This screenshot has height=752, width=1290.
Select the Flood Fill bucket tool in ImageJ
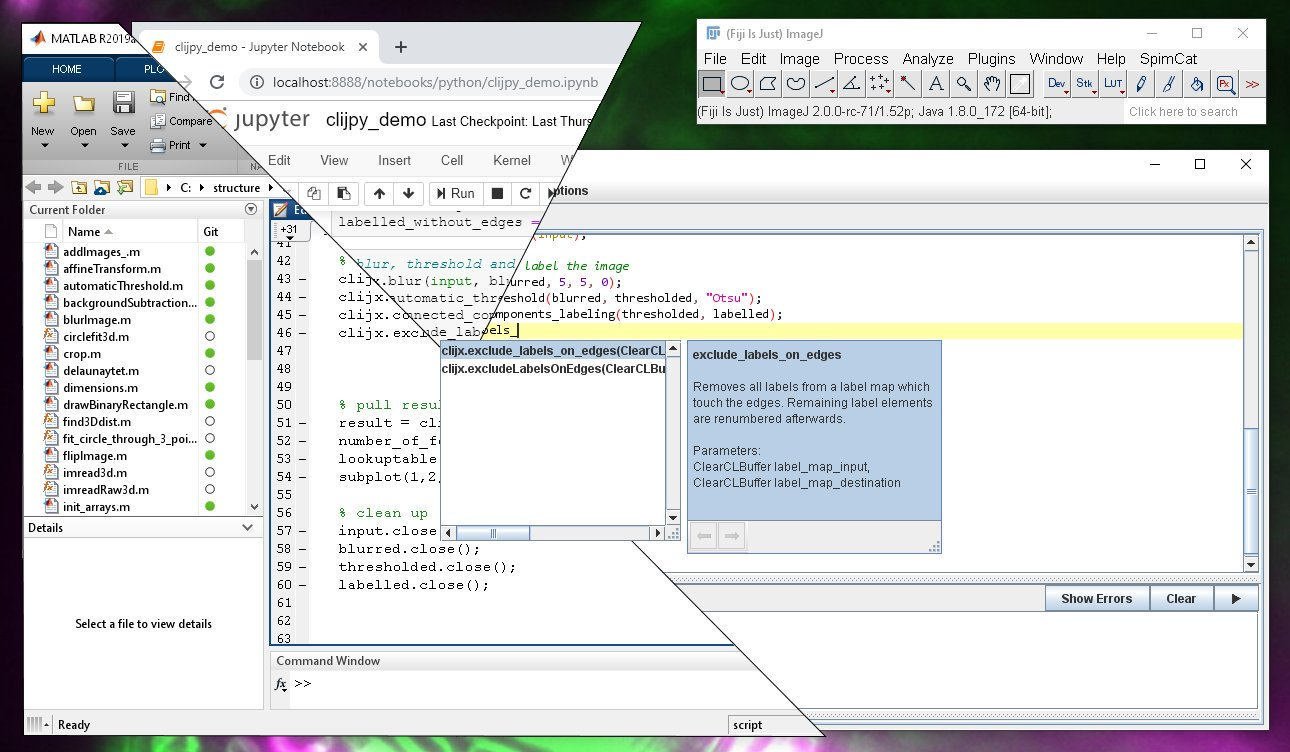[1197, 84]
